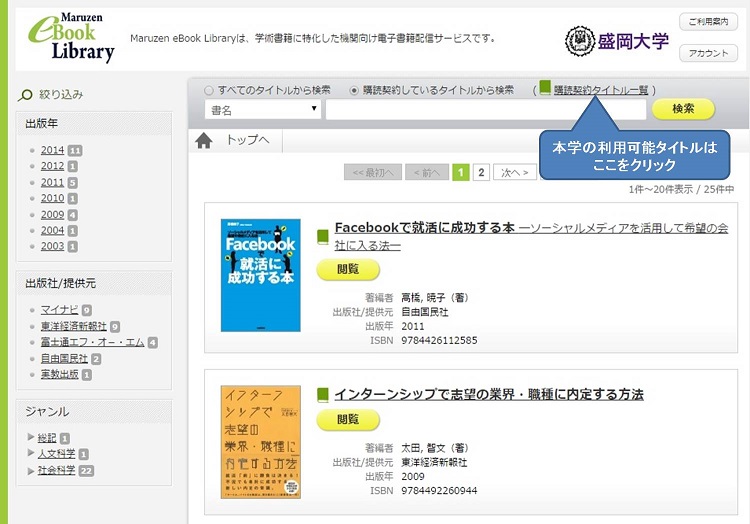Click the ISBN 9784426112585 text
This screenshot has height=524, width=750.
point(439,340)
